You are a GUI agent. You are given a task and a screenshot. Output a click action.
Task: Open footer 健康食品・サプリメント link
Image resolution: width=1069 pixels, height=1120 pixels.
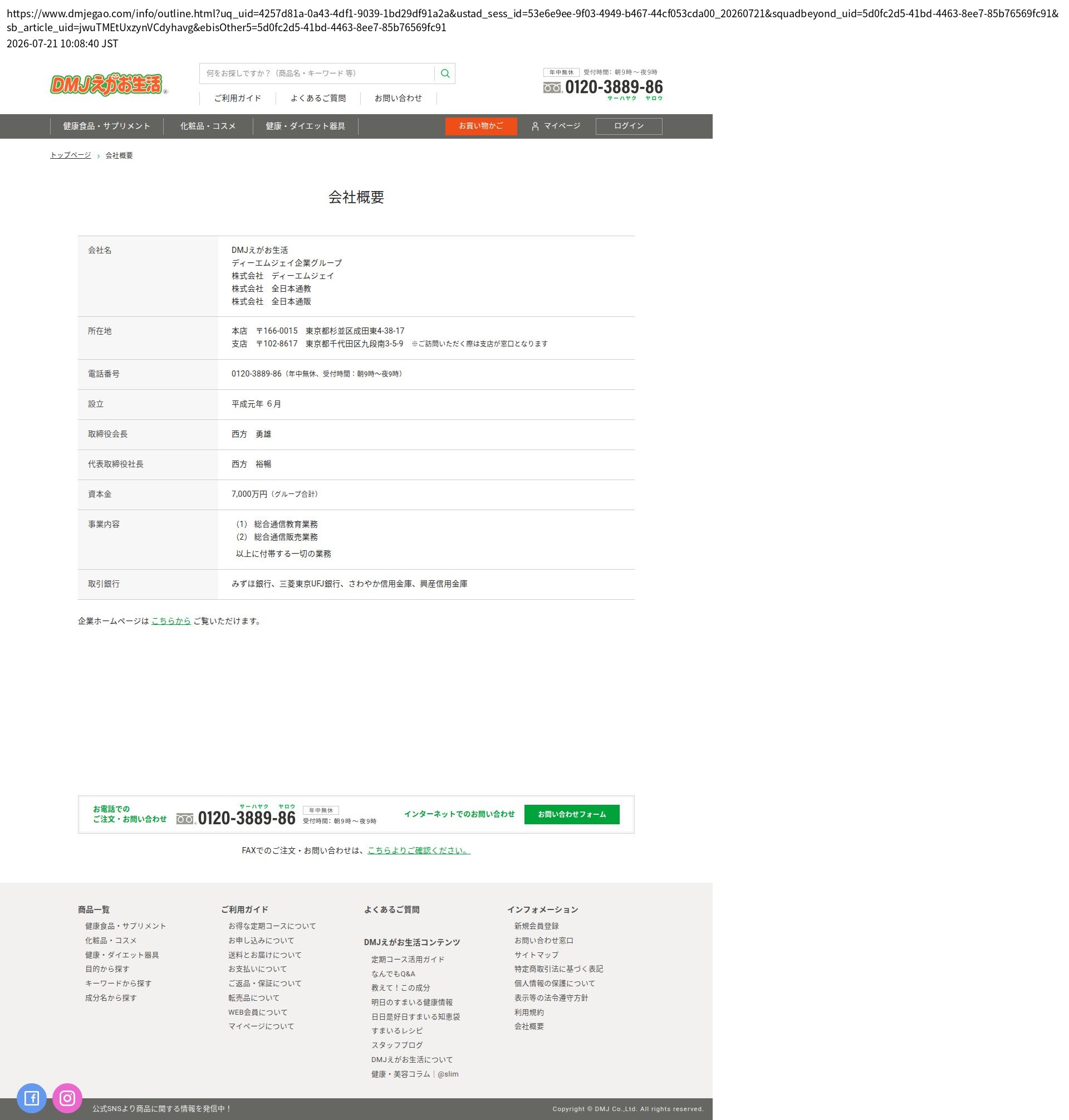125,926
